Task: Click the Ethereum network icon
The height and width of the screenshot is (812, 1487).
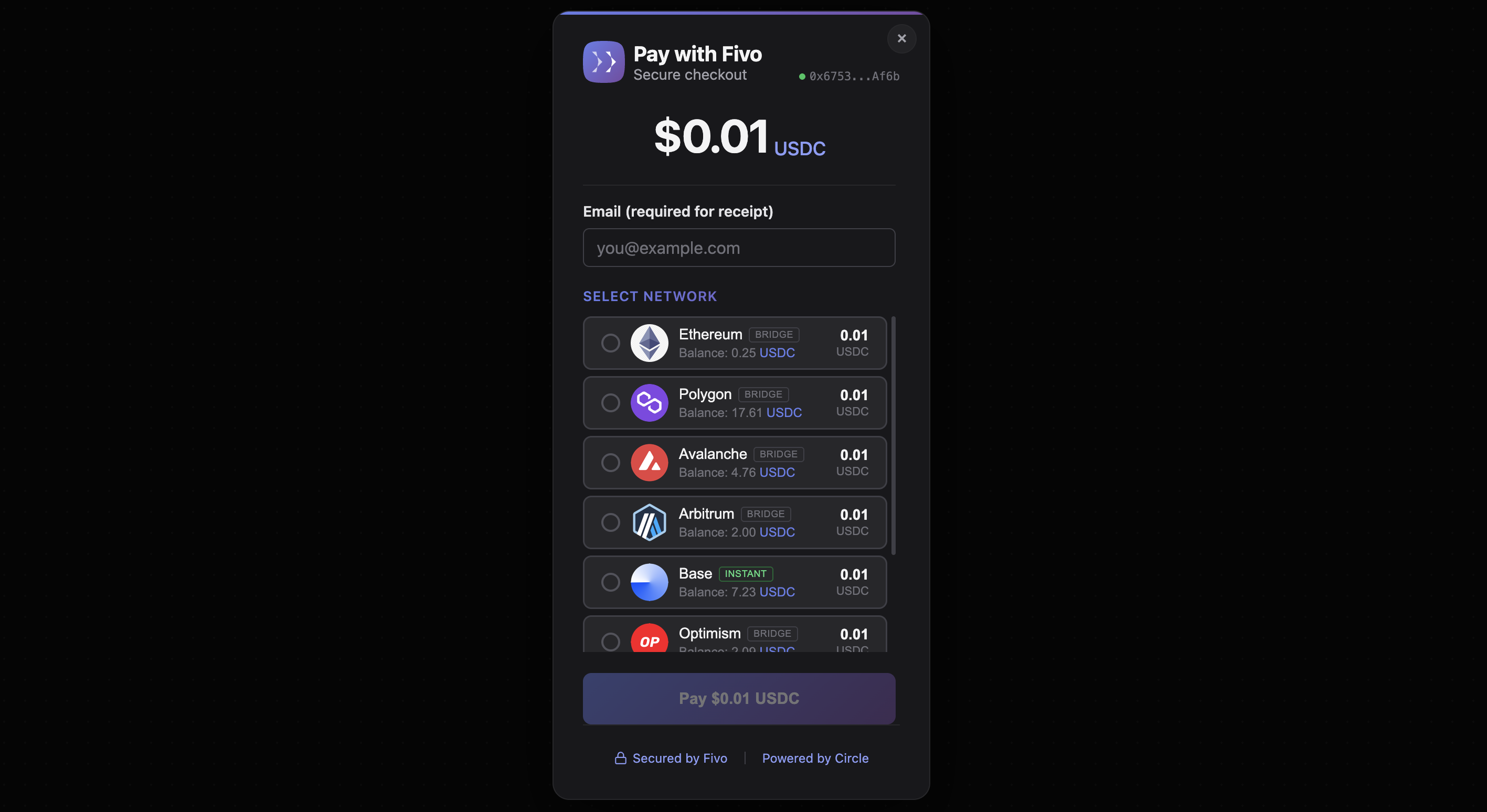Action: click(650, 343)
